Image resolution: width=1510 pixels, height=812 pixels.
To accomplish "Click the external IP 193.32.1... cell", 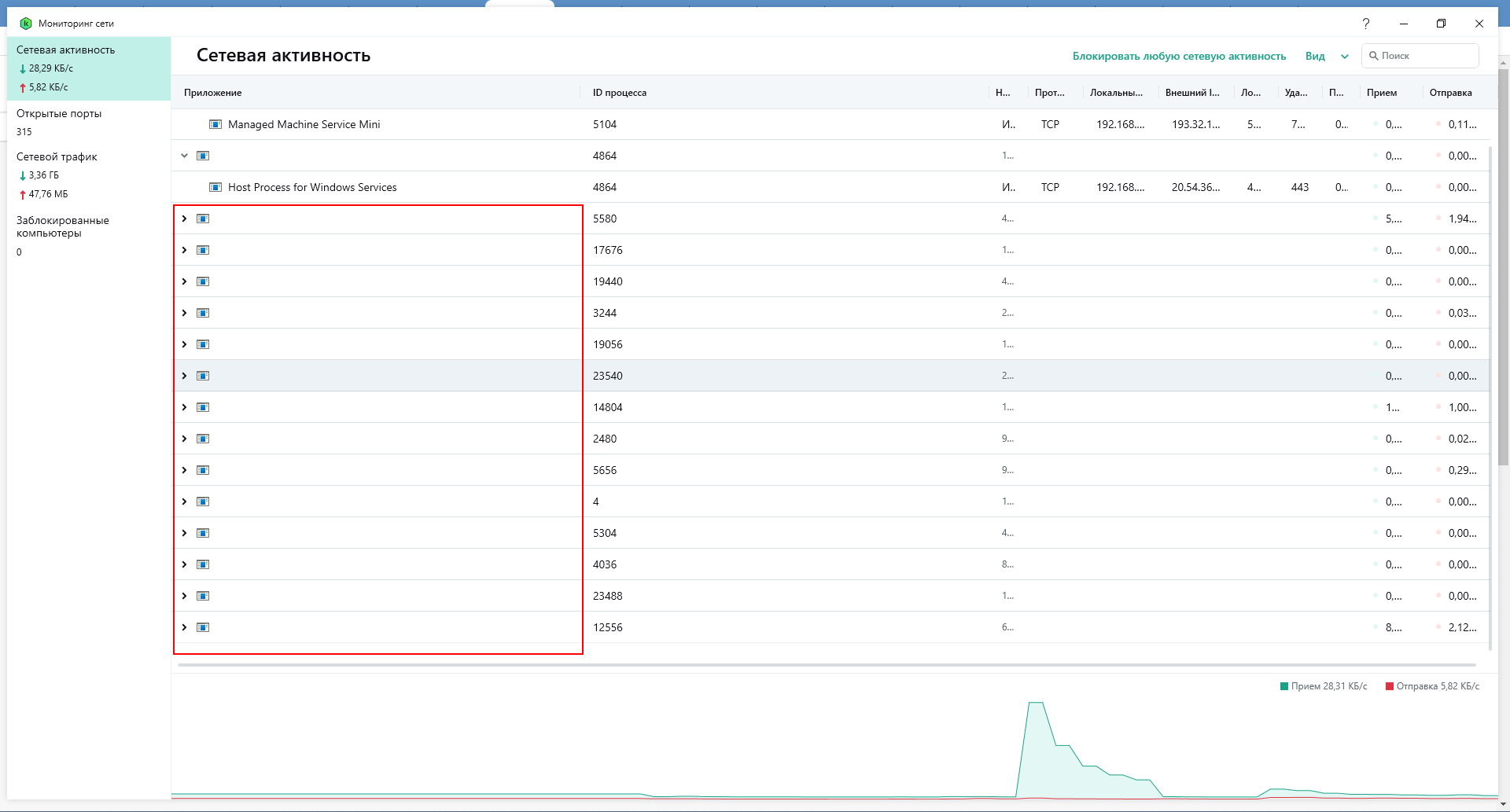I will tap(1196, 124).
